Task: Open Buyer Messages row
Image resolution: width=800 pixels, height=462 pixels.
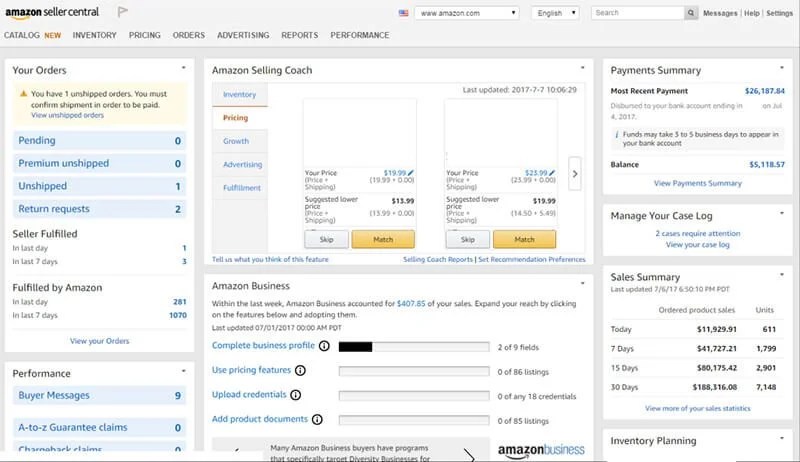Action: pyautogui.click(x=99, y=396)
